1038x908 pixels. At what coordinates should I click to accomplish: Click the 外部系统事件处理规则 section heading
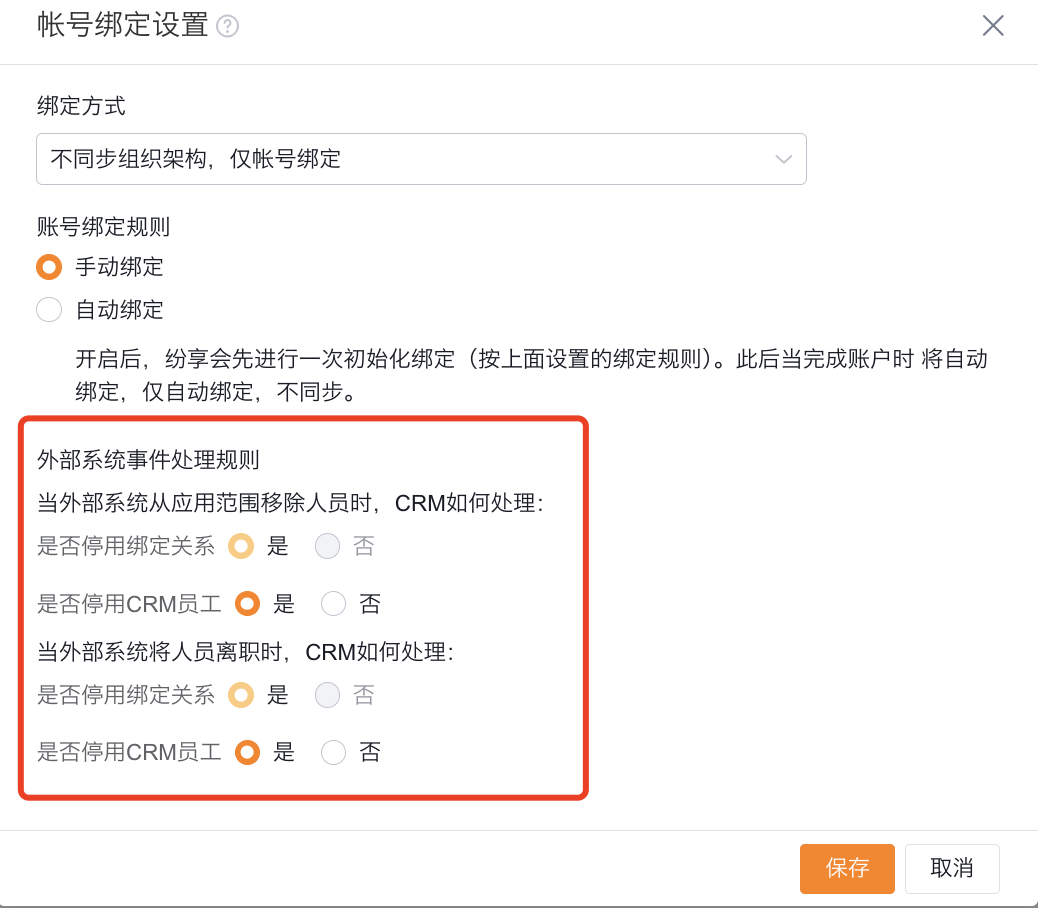click(x=148, y=459)
